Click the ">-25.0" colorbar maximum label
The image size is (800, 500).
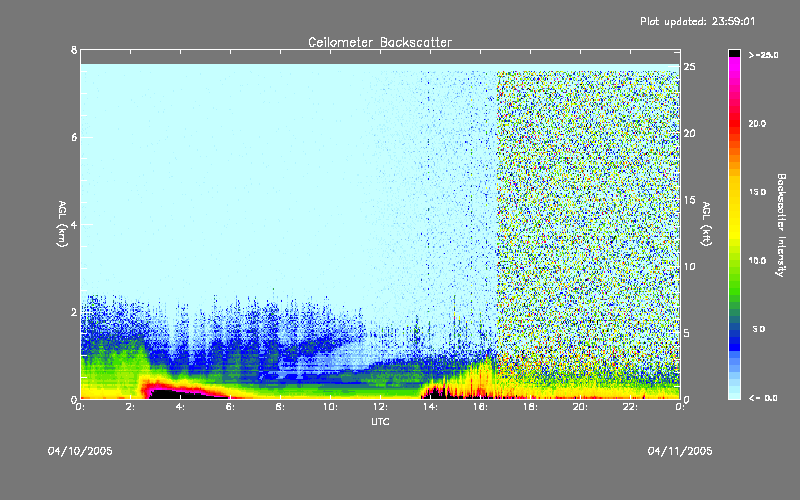click(763, 55)
